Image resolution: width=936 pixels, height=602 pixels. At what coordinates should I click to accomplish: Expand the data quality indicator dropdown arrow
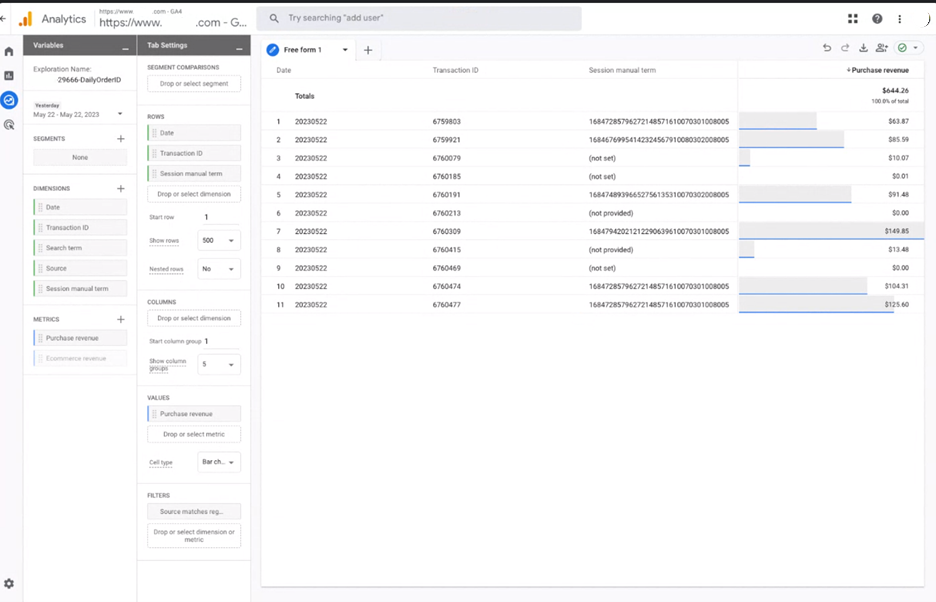(x=915, y=48)
